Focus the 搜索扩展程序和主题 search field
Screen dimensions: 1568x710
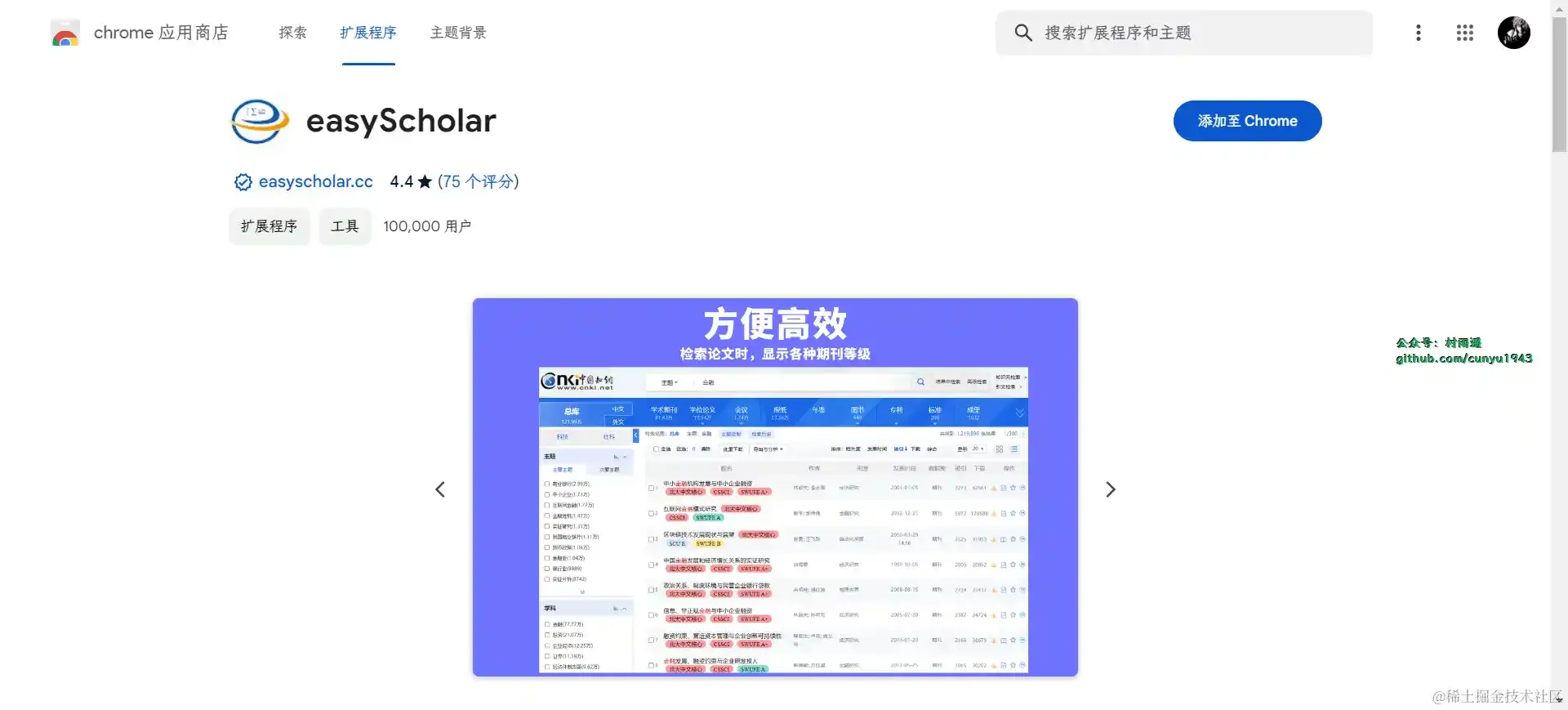(1184, 33)
